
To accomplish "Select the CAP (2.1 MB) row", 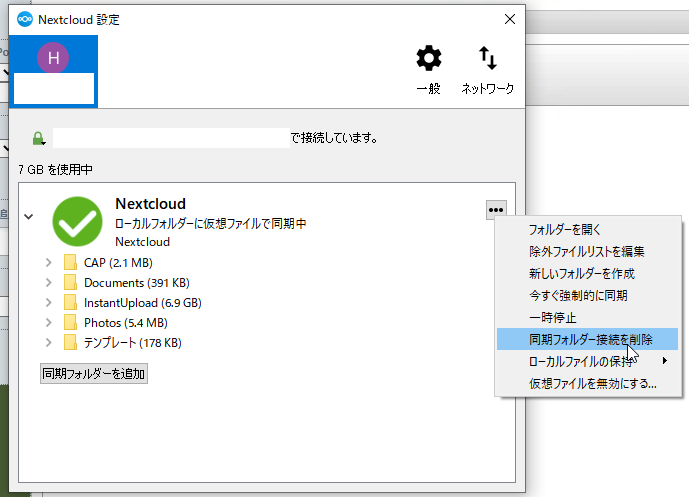I will [118, 263].
